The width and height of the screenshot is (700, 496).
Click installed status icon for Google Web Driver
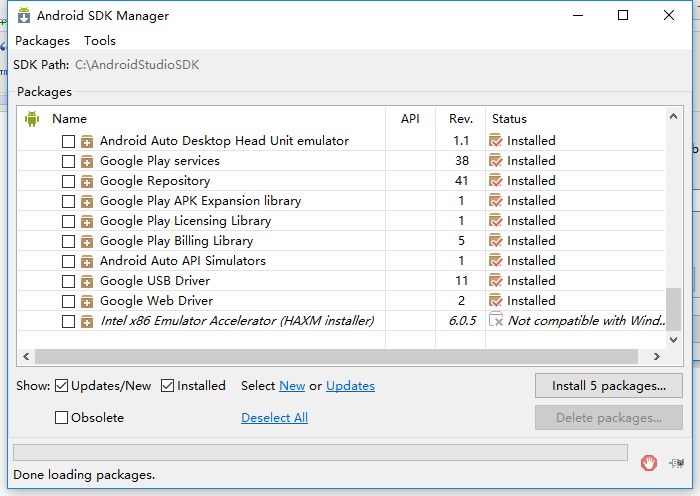coord(496,301)
